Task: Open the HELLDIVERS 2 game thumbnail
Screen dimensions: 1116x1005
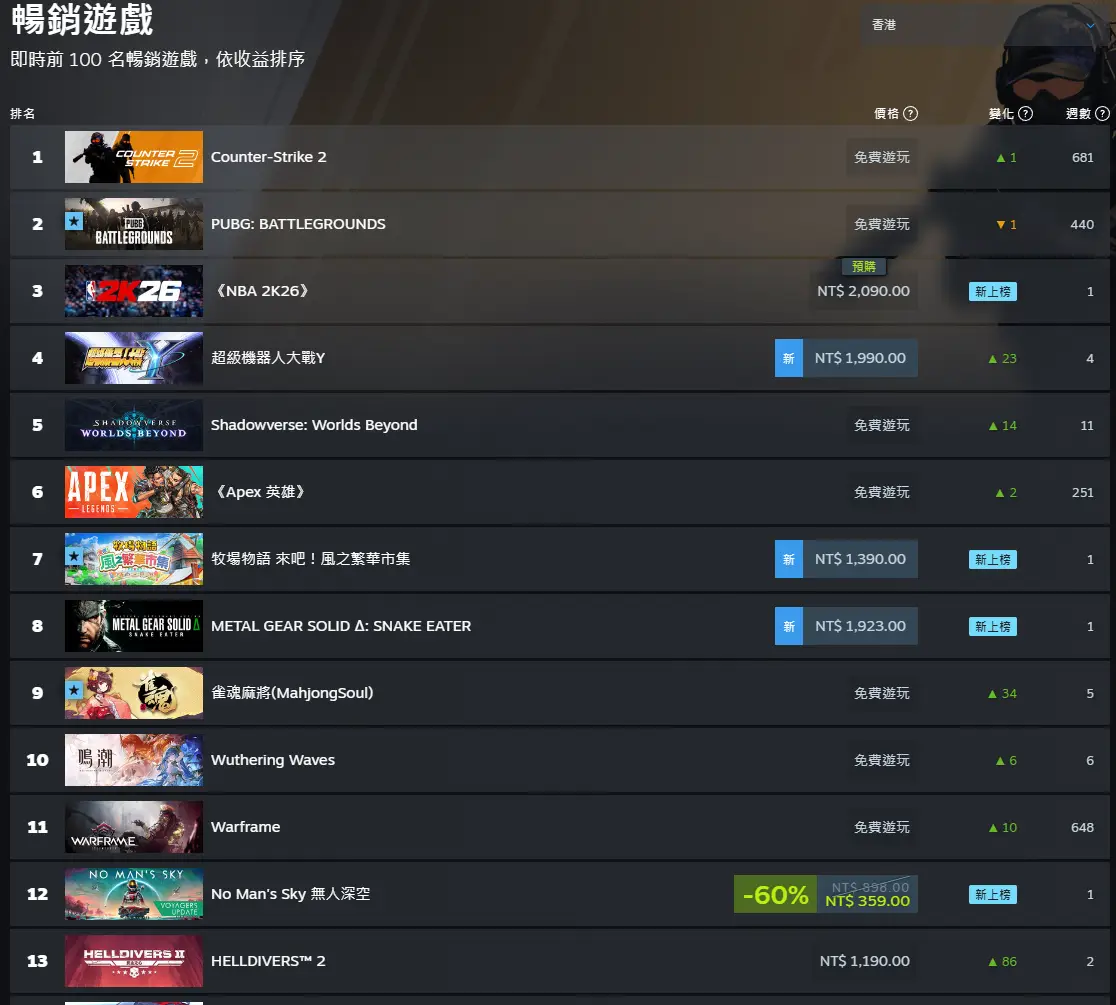Action: tap(134, 961)
